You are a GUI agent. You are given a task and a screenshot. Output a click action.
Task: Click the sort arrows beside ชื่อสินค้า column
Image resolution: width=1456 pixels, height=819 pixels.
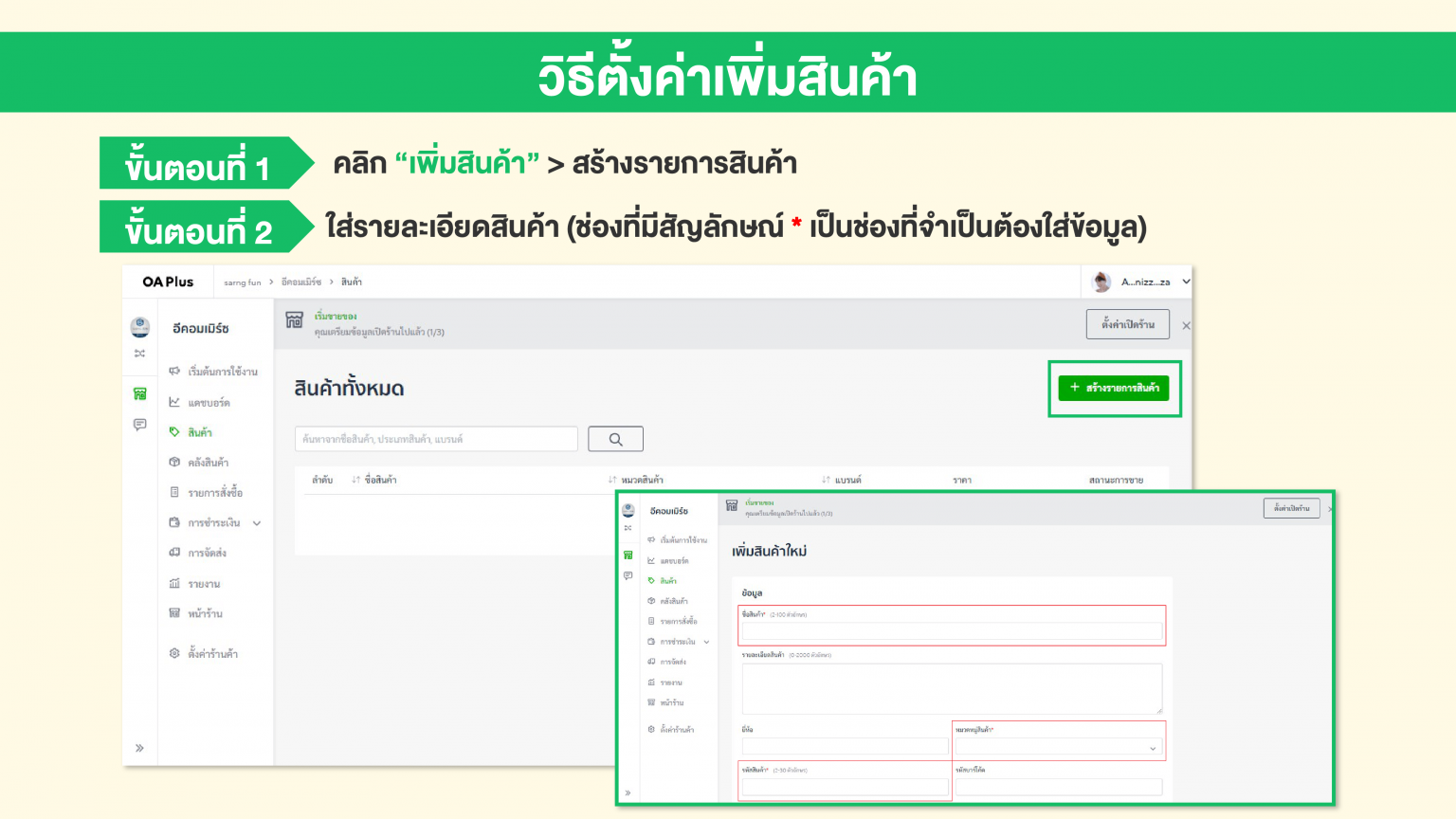tap(356, 481)
